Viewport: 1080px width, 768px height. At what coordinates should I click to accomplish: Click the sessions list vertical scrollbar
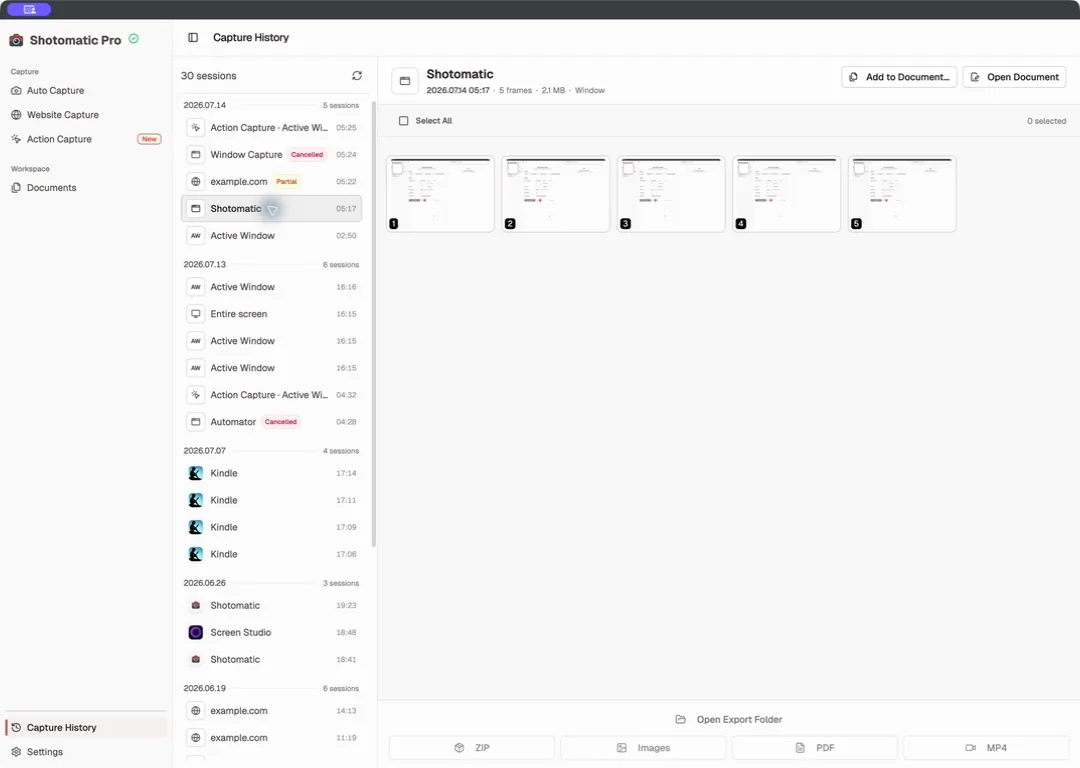(374, 324)
